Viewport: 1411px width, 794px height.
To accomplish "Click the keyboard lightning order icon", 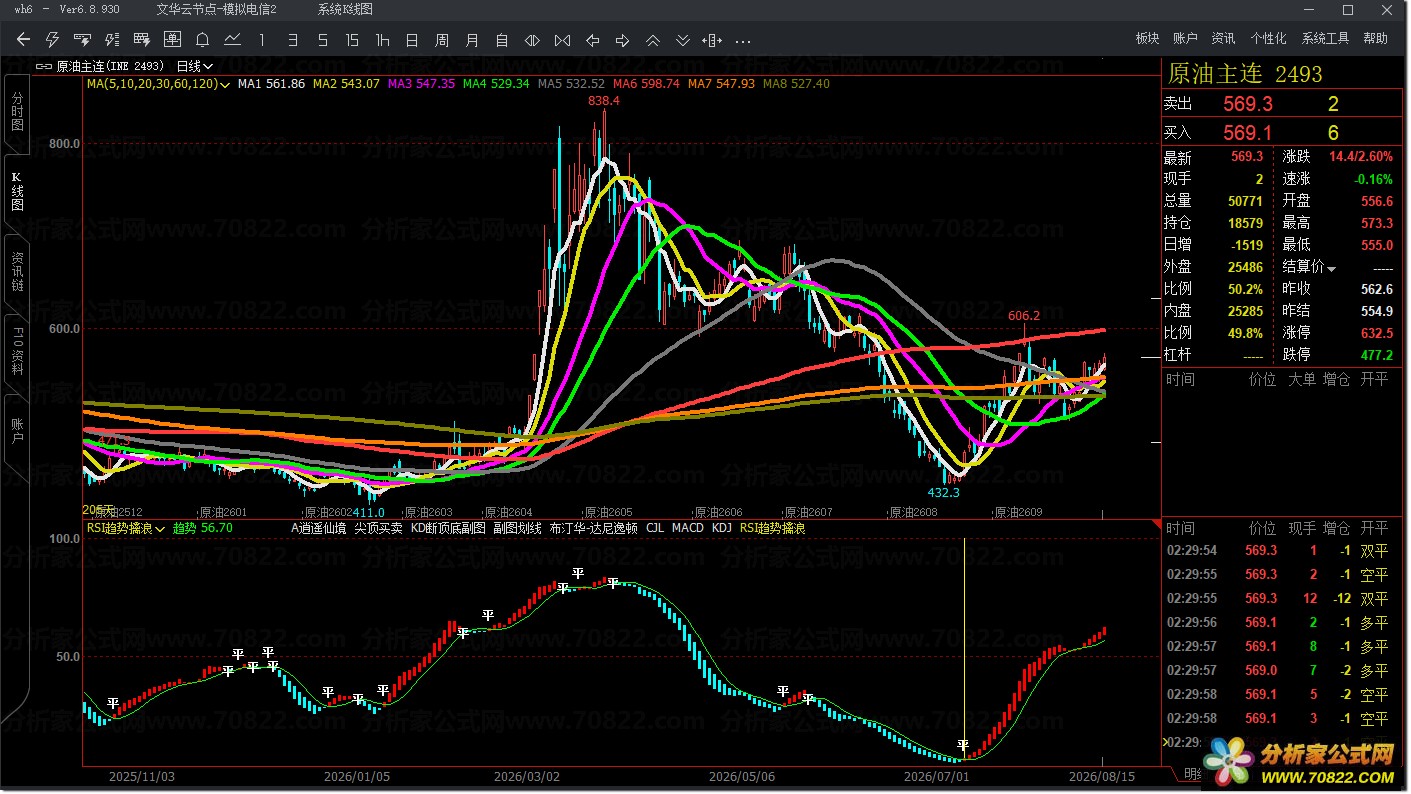I will coord(83,40).
